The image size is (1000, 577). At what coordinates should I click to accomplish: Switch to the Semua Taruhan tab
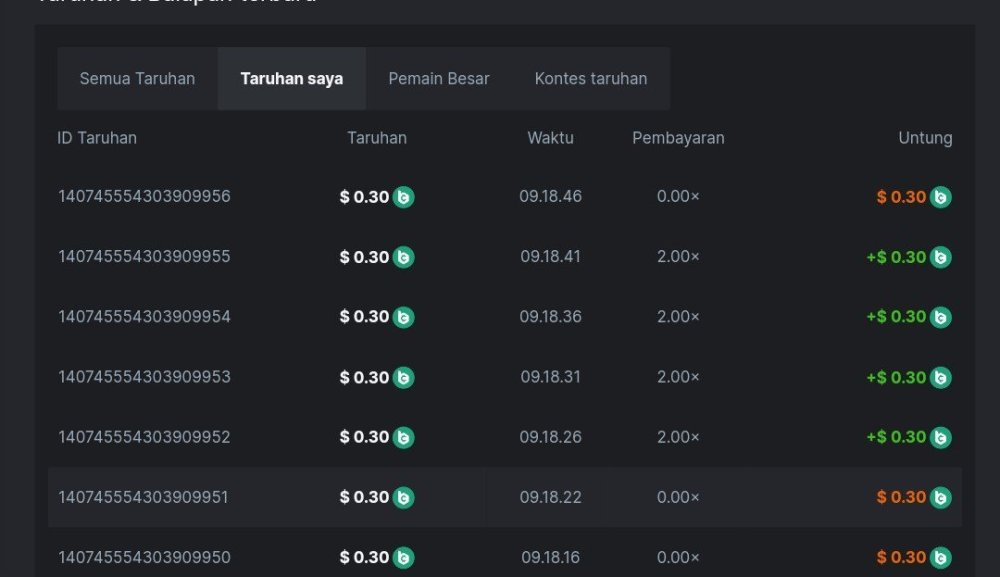point(137,78)
